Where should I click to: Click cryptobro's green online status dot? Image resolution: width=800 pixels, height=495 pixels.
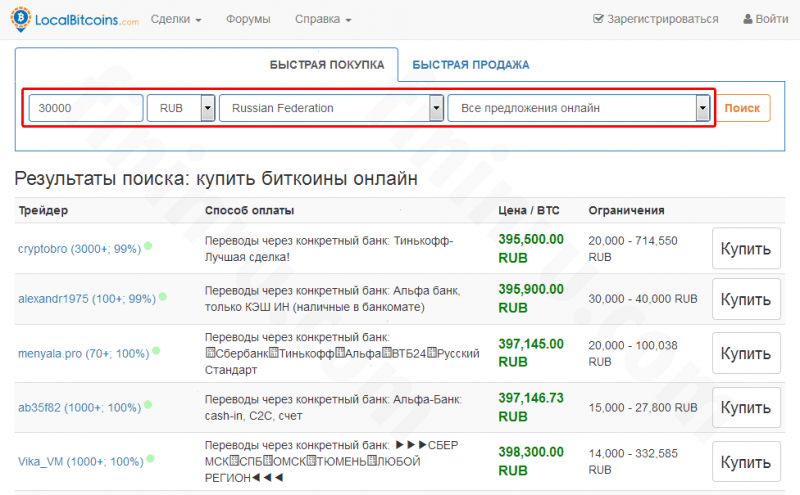[x=148, y=246]
